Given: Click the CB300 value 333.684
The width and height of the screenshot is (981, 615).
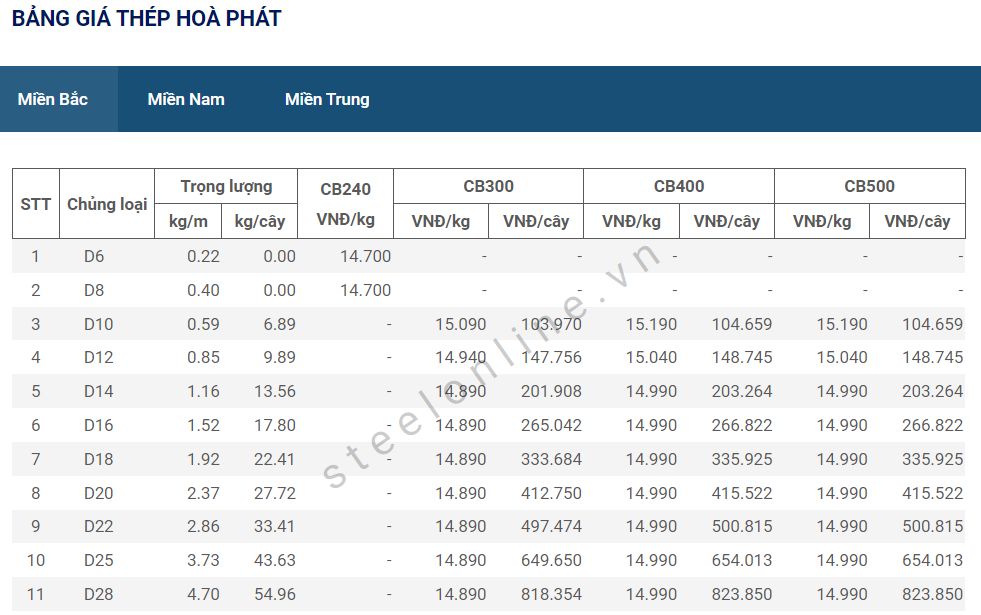Looking at the screenshot, I should [x=551, y=459].
